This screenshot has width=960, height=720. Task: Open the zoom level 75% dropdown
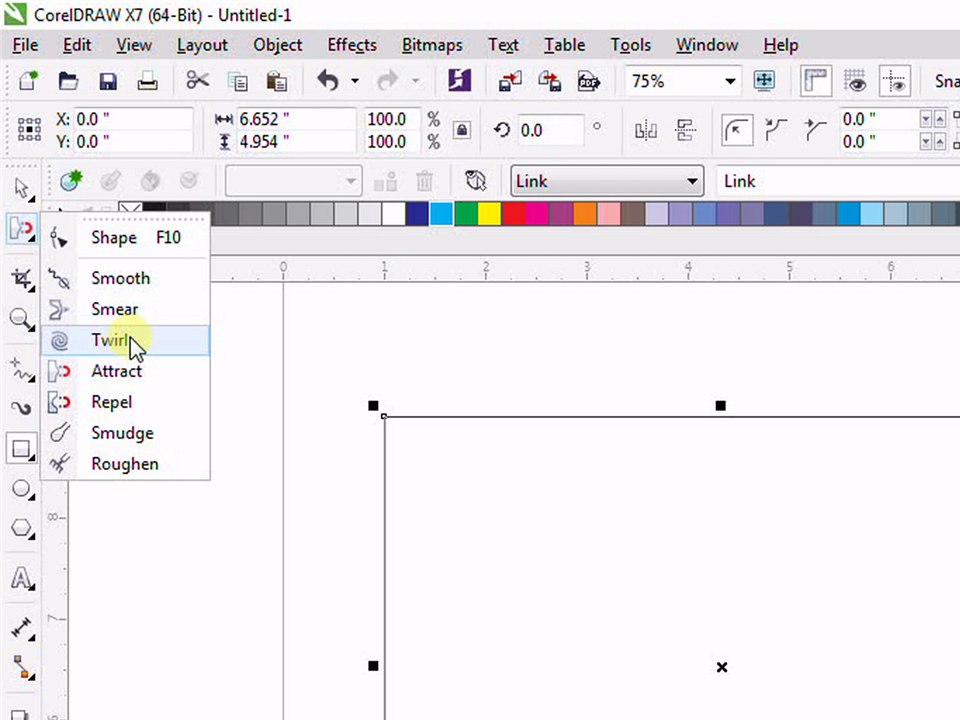point(730,81)
